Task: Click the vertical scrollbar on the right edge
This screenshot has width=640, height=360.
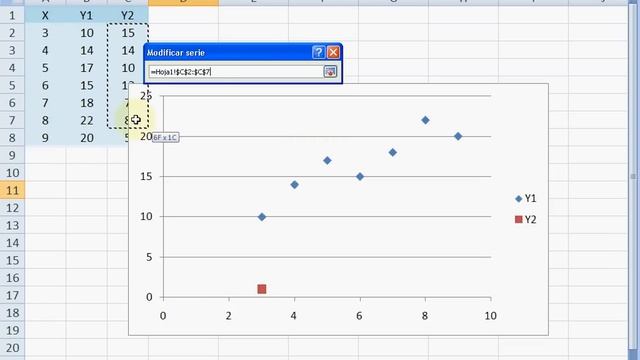Action: pos(633,177)
